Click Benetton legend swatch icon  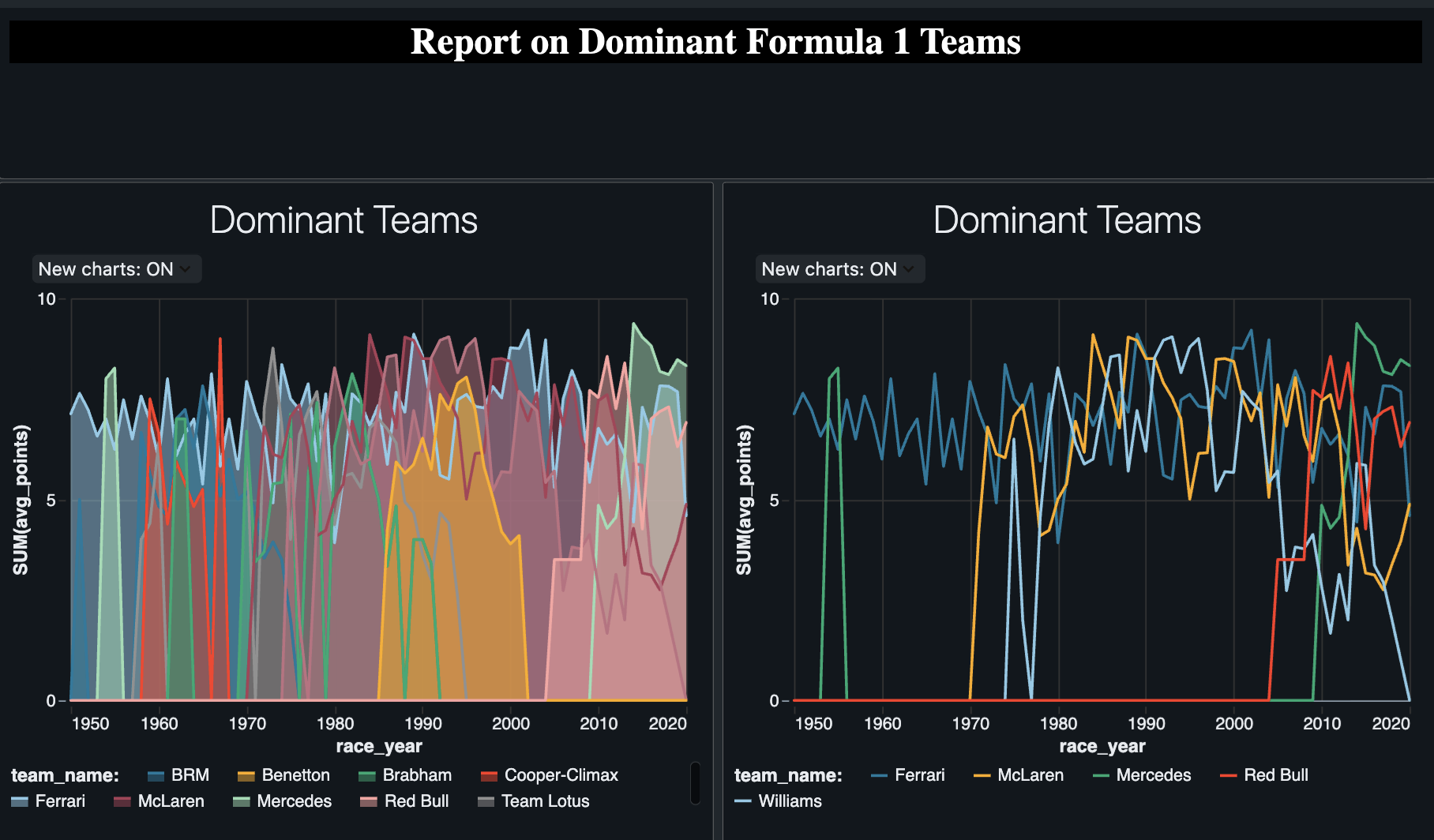coord(246,776)
